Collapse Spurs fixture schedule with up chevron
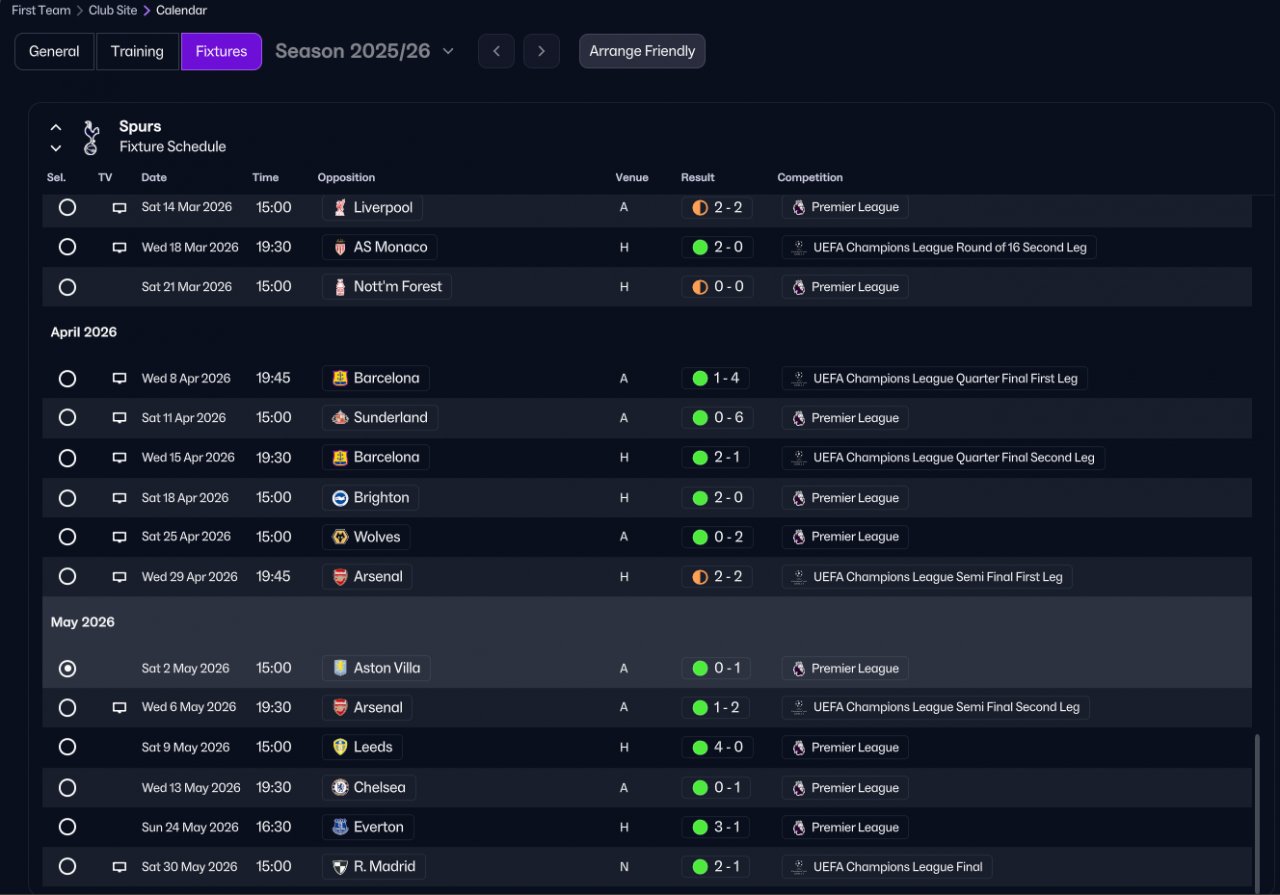 pyautogui.click(x=56, y=127)
